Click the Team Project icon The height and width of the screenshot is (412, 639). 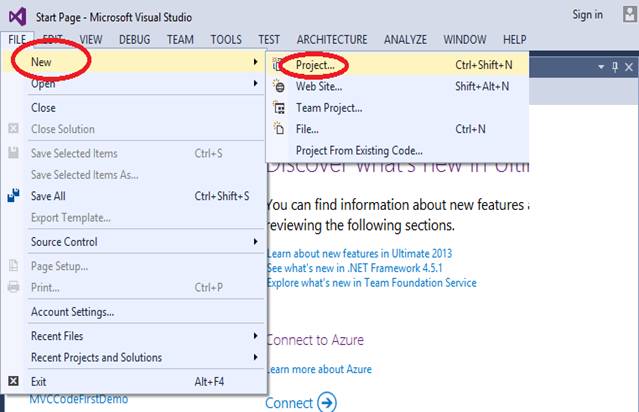point(277,107)
